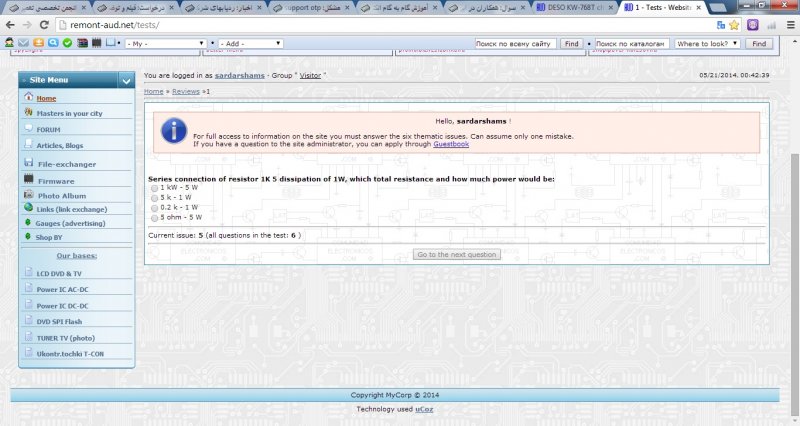The image size is (800, 426).
Task: Select the answer '5 ohm - 5 W'
Action: [x=155, y=218]
